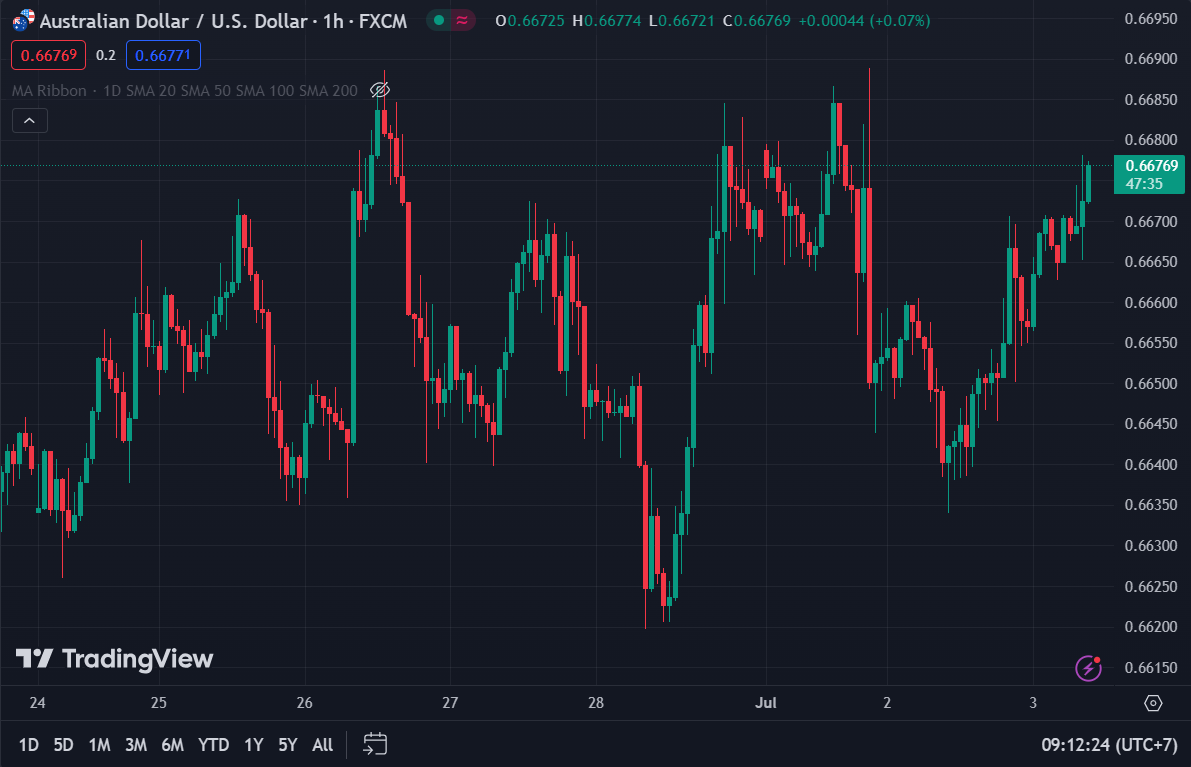Screen dimensions: 1191x767
Task: Click the Jul date label on time axis
Action: (766, 703)
